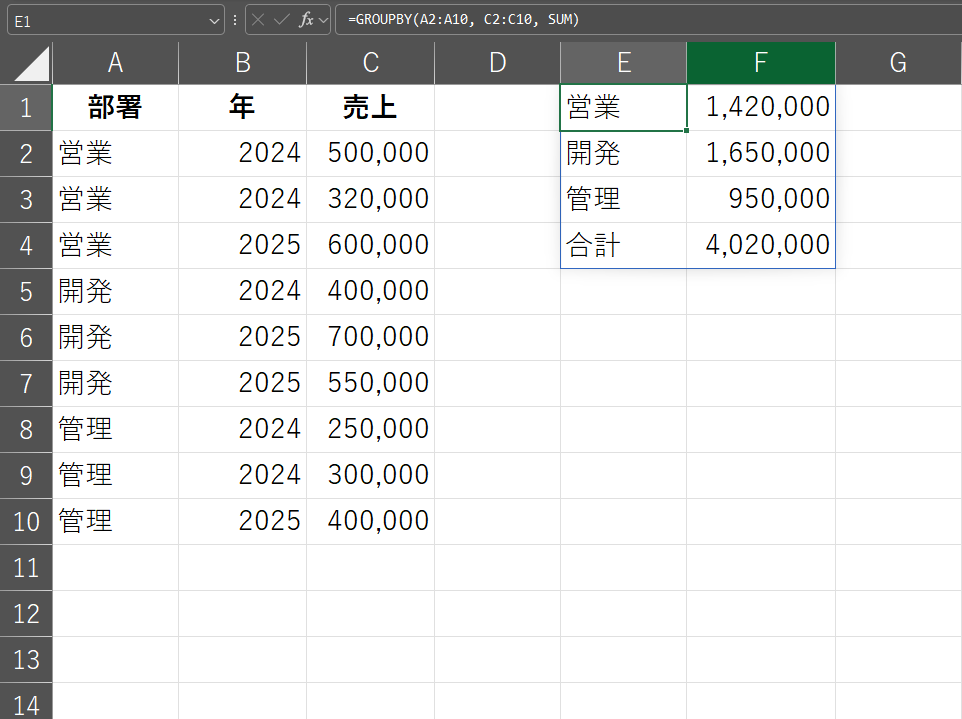Select column D header

(x=497, y=63)
